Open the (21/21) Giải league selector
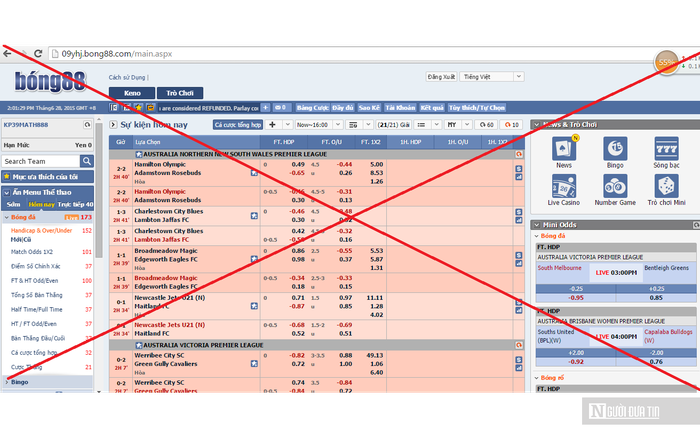 click(393, 125)
